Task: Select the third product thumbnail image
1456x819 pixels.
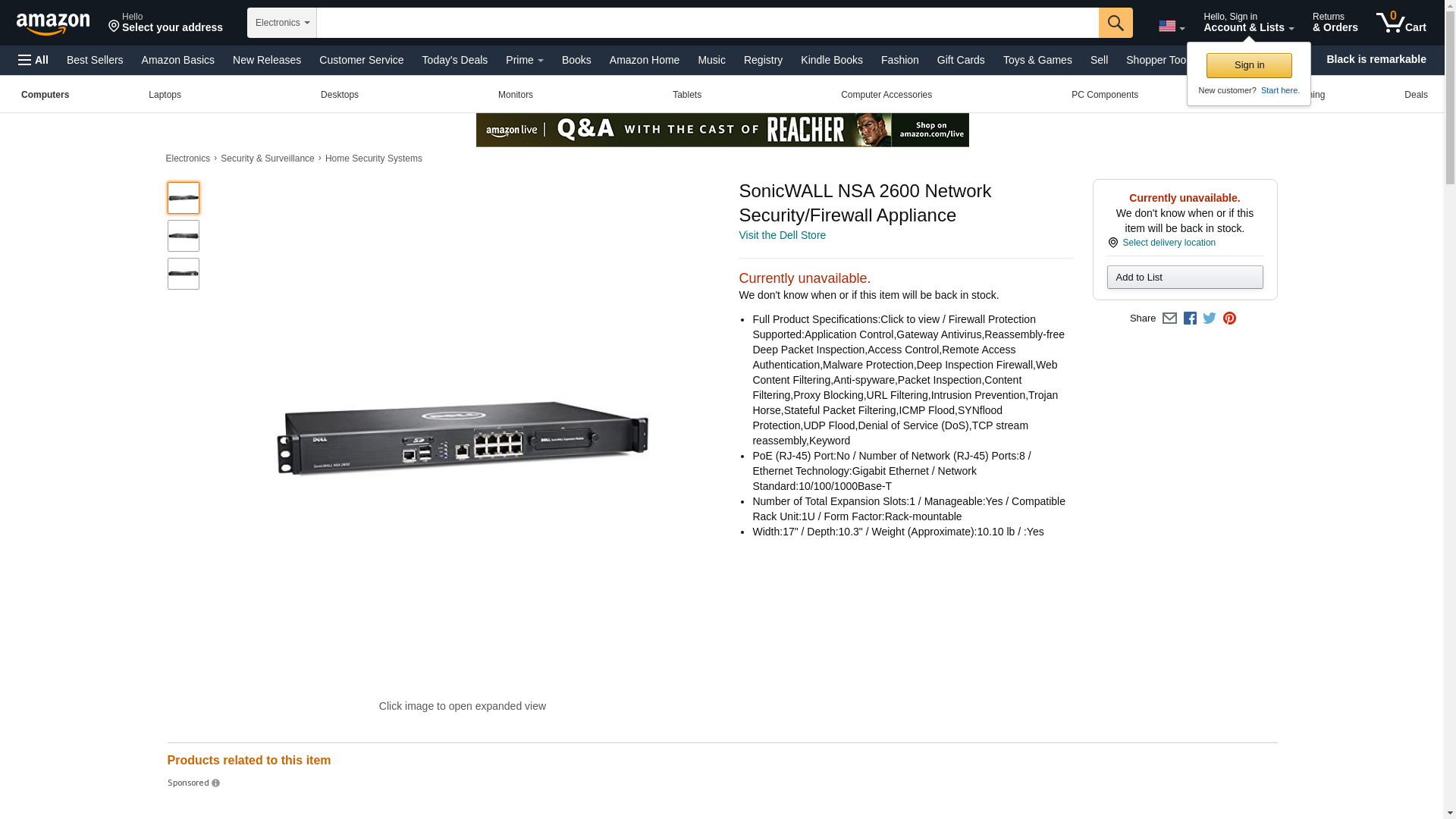Action: click(184, 274)
